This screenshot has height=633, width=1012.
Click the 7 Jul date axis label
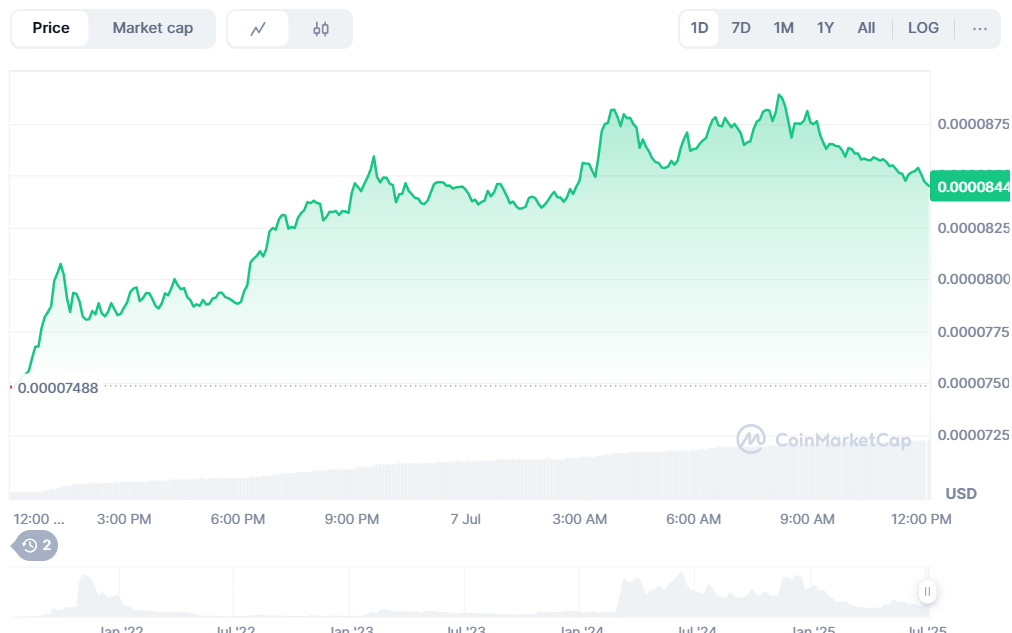pyautogui.click(x=466, y=519)
